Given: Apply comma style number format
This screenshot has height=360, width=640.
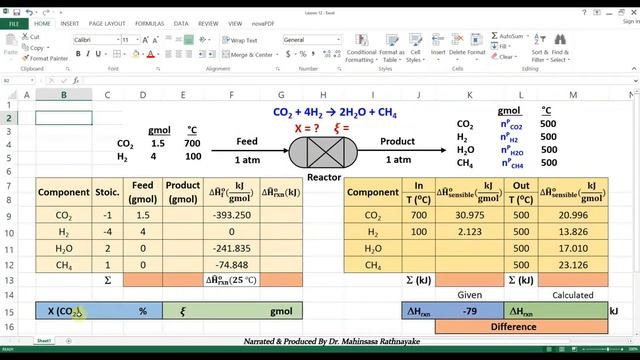Looking at the screenshot, I should pyautogui.click(x=313, y=54).
